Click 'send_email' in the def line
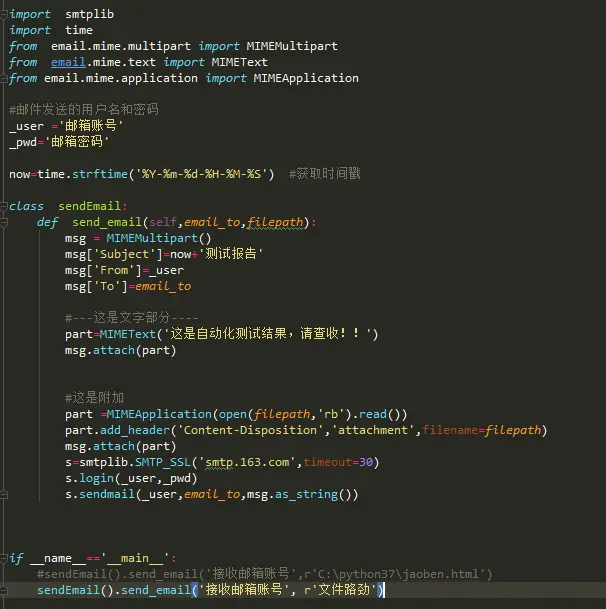The image size is (606, 609). pyautogui.click(x=107, y=222)
